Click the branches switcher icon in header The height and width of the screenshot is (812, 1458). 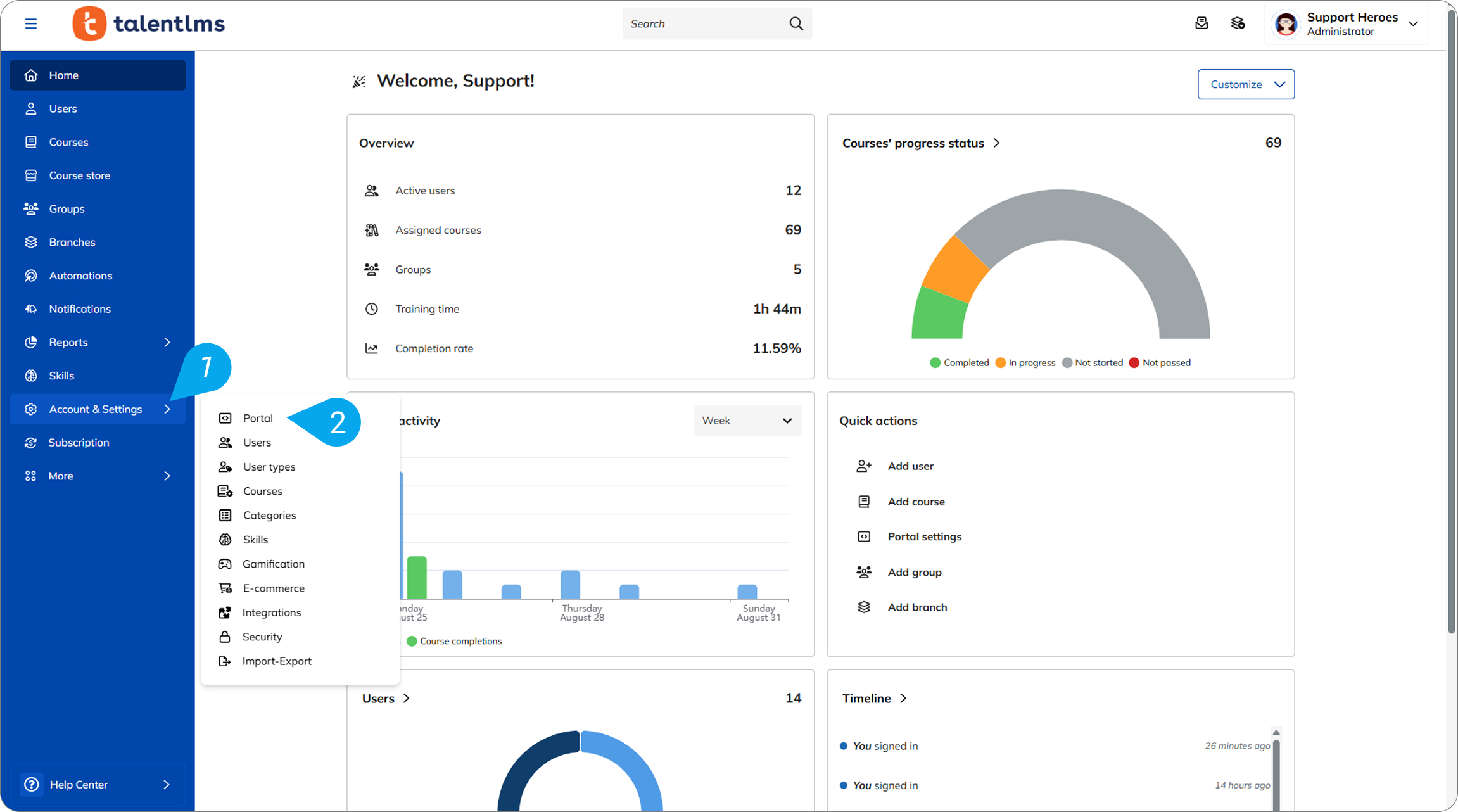coord(1238,24)
